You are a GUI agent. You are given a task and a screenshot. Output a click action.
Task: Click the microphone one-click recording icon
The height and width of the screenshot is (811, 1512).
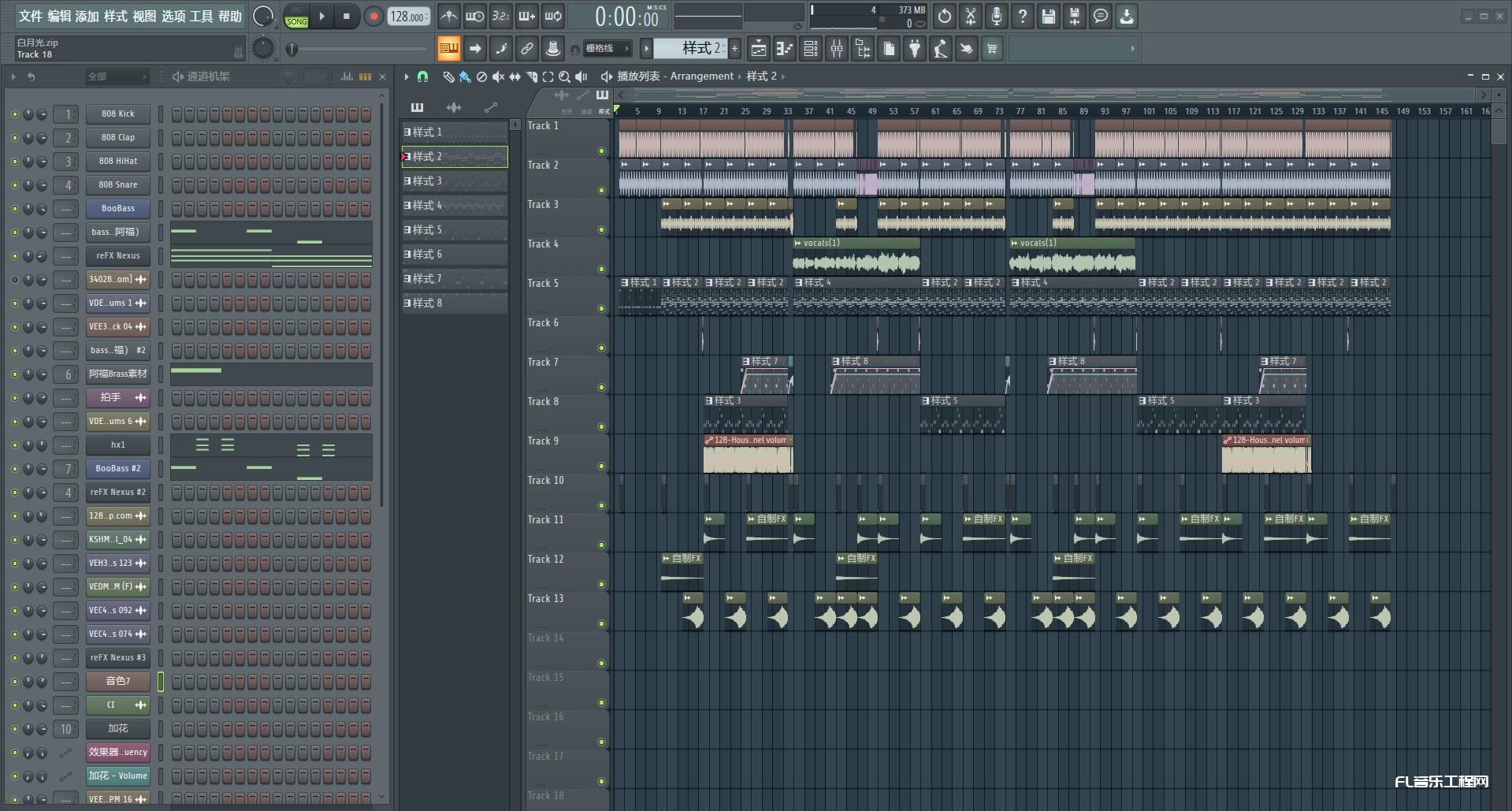997,16
